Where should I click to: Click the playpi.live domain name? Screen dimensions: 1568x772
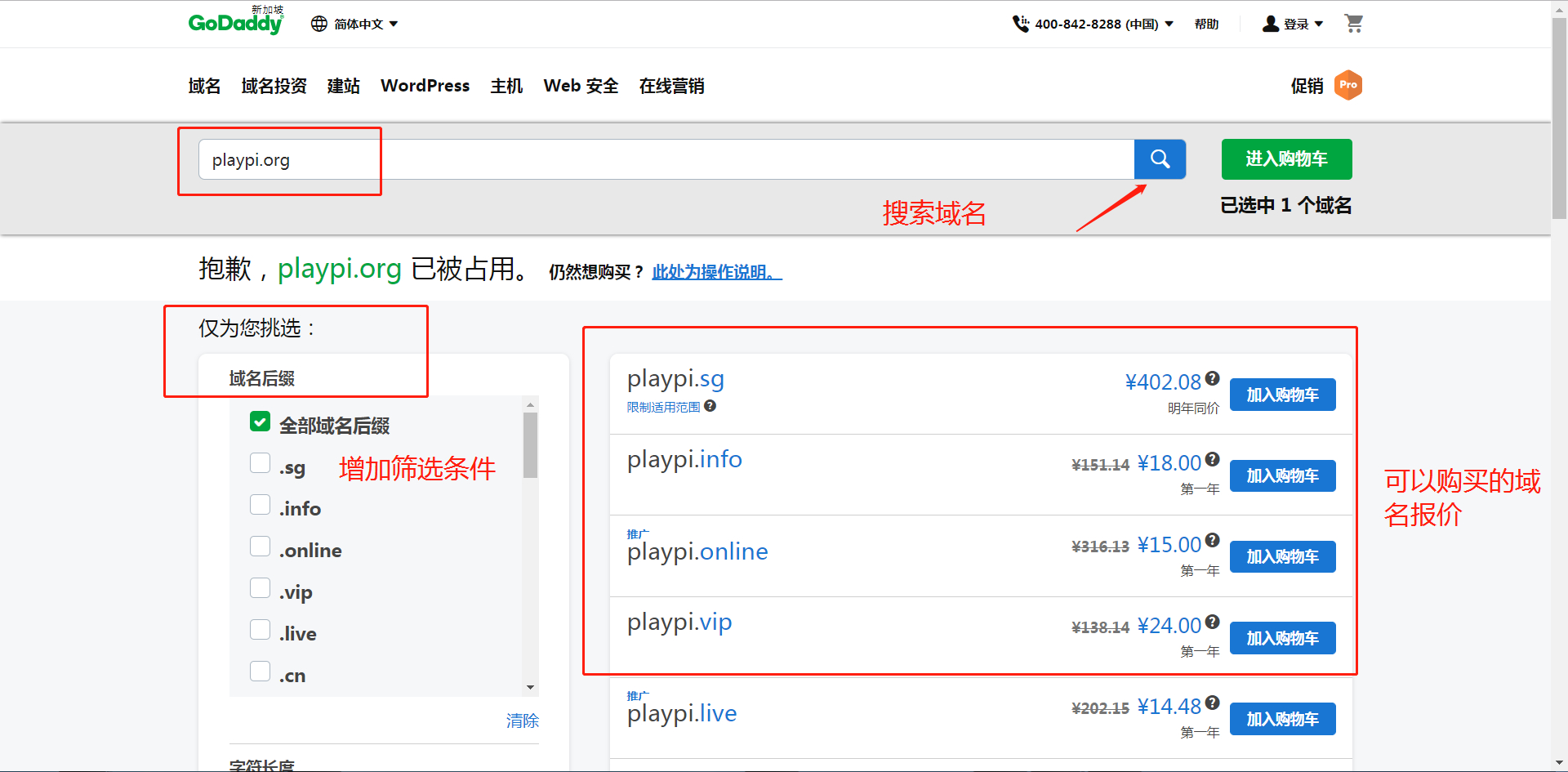[x=682, y=713]
